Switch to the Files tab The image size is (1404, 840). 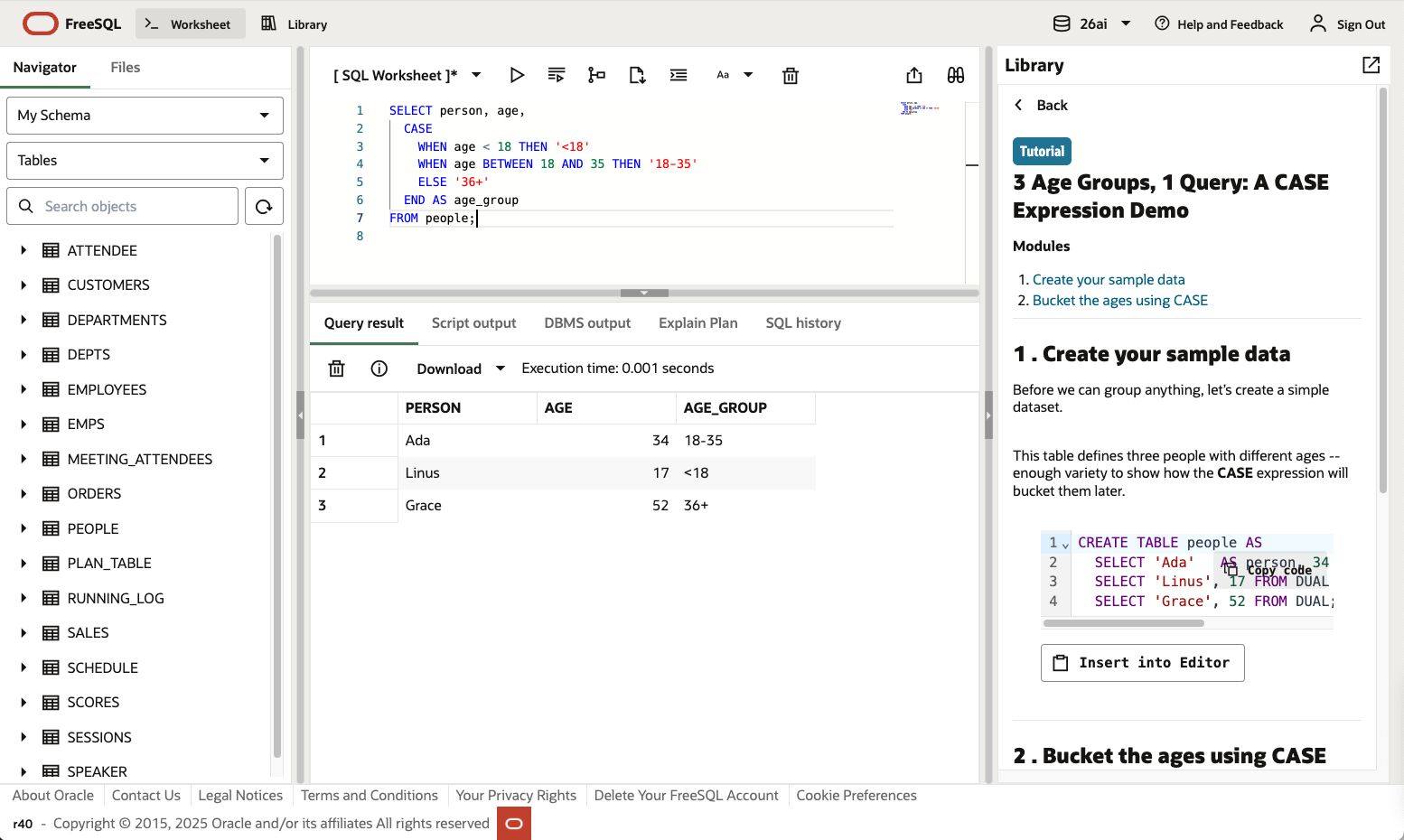point(125,67)
